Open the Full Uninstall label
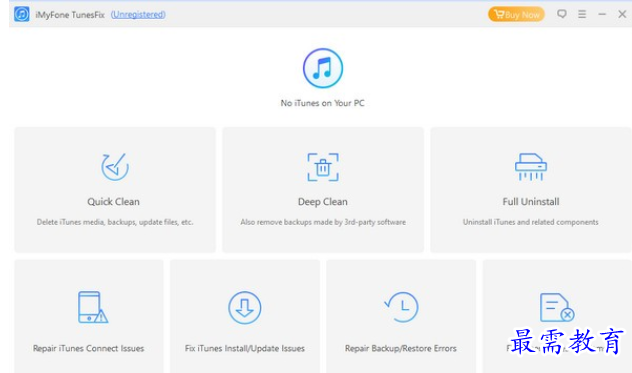Viewport: 632px width, 373px height. click(x=531, y=202)
